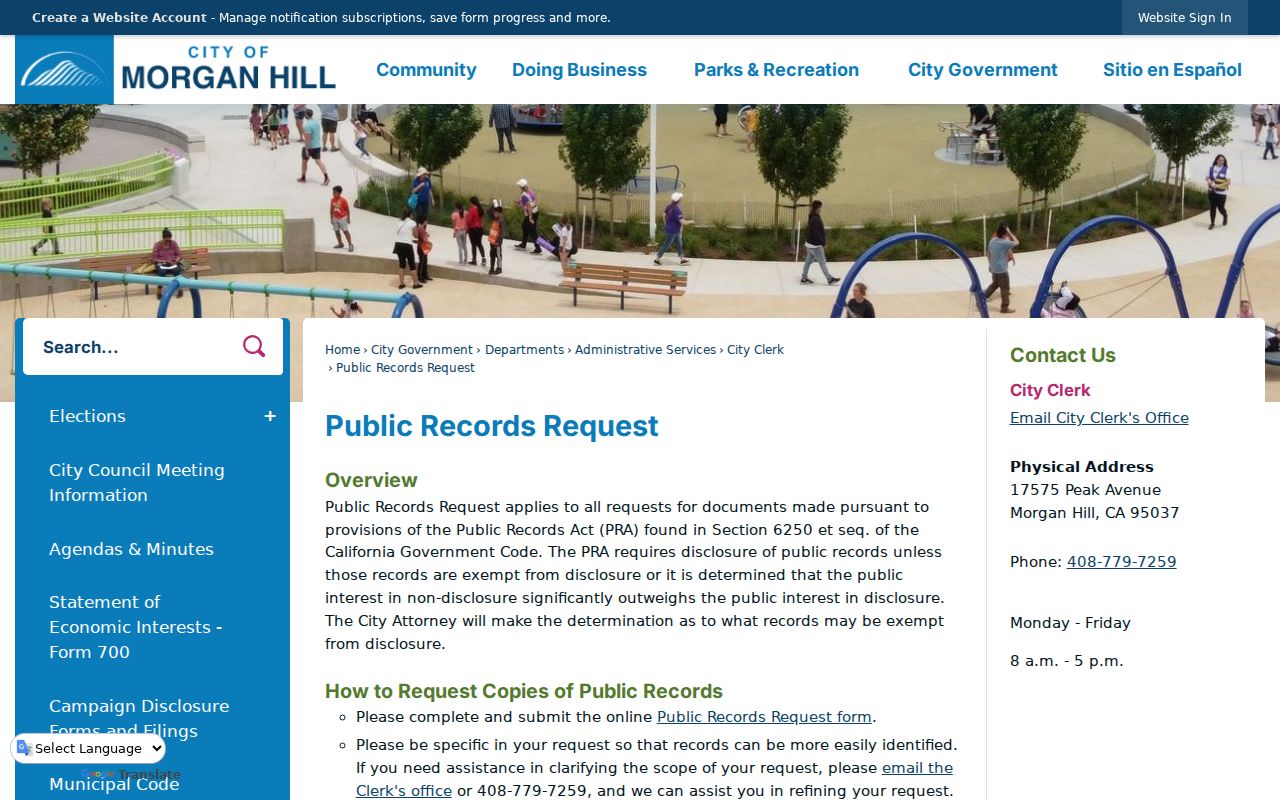
Task: Follow the Create a Website Account link
Action: [x=119, y=18]
